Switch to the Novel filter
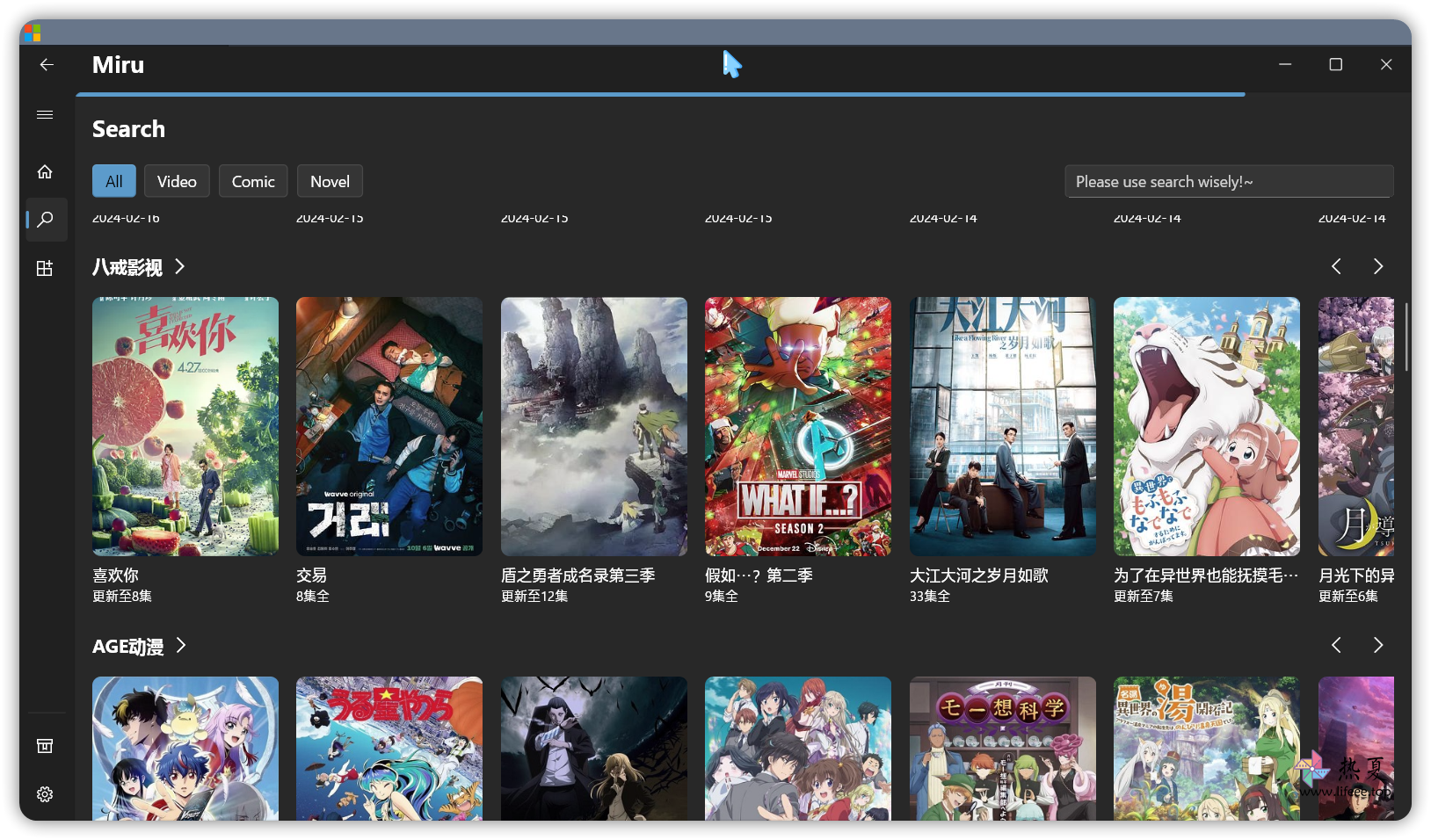 click(330, 182)
